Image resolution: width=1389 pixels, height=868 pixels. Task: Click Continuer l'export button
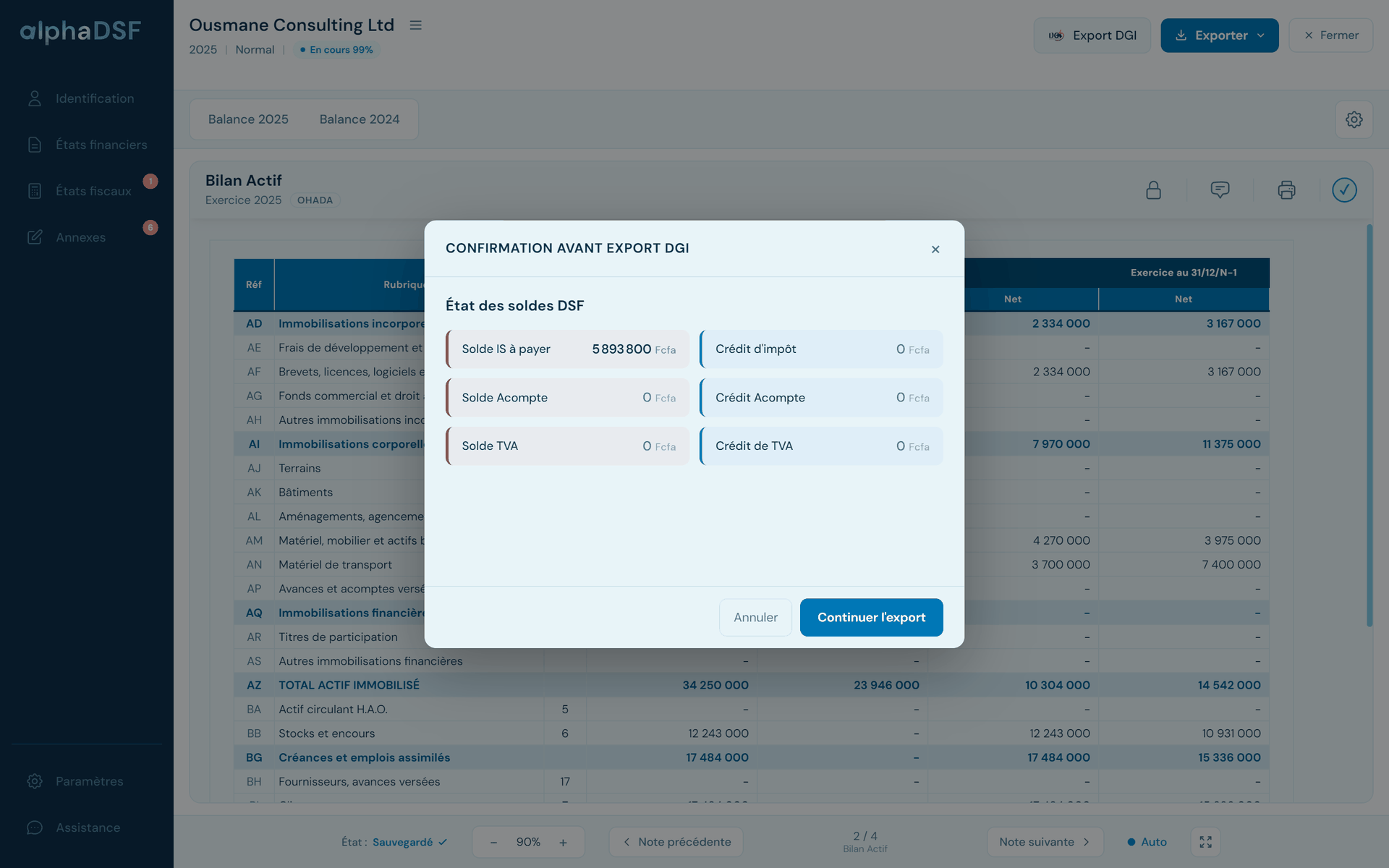click(x=871, y=617)
